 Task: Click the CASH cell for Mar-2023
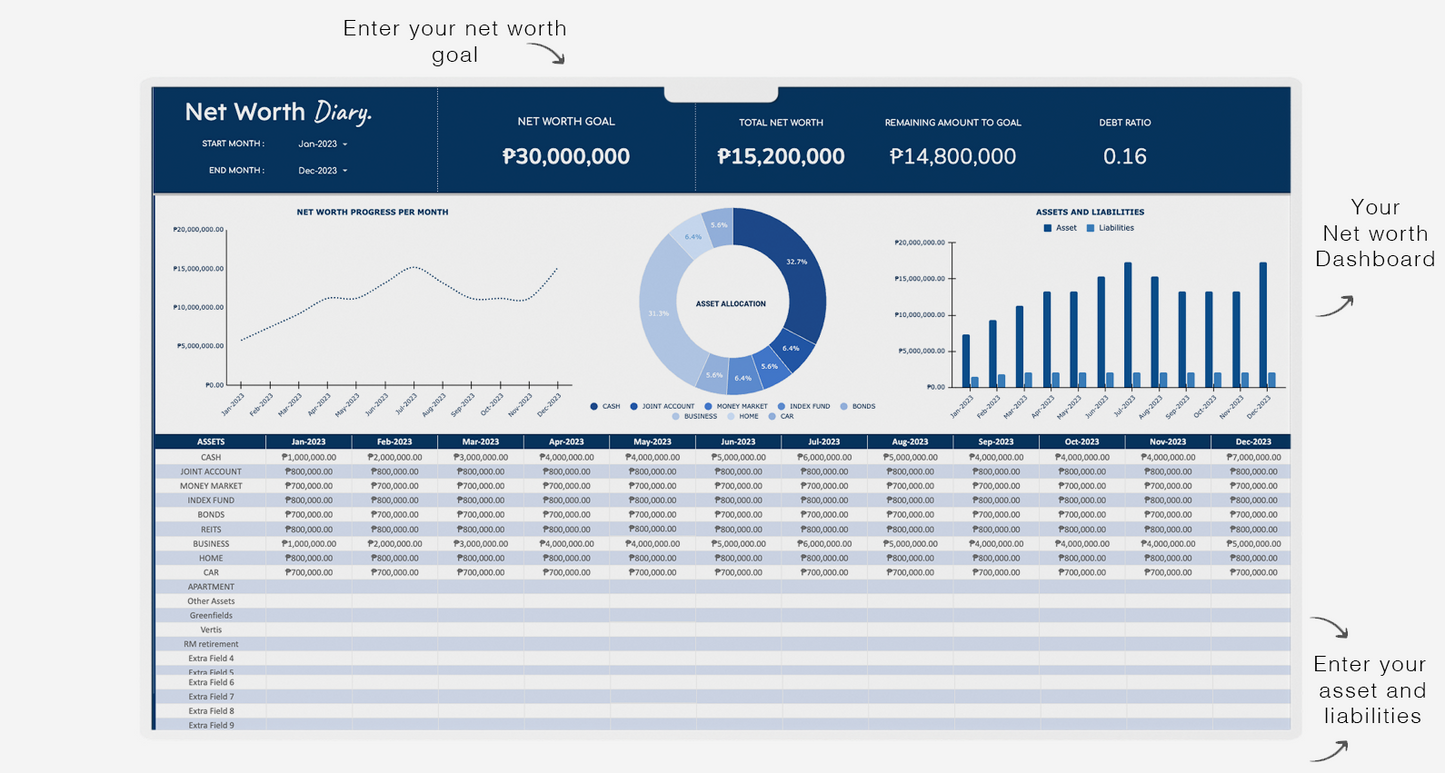(x=481, y=457)
